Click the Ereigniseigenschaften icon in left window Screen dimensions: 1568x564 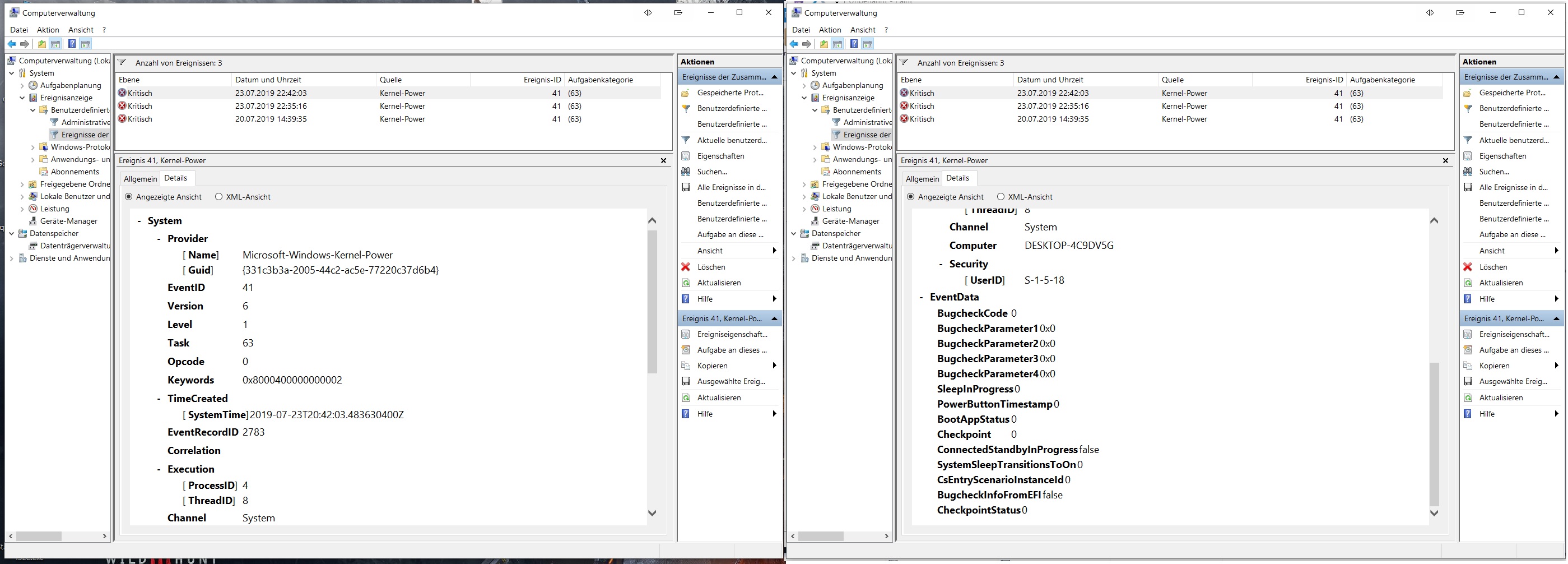(685, 334)
